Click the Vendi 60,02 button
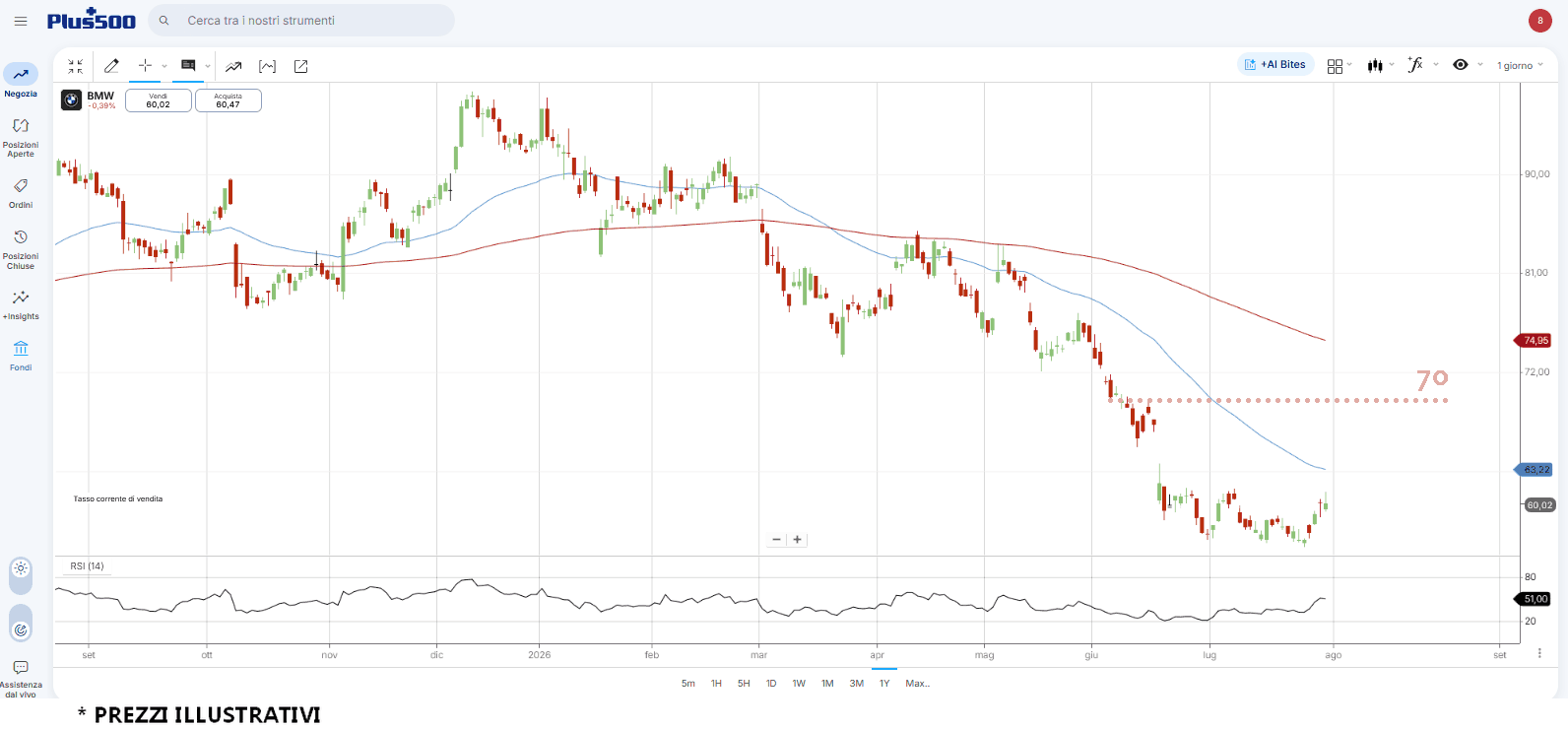Image resolution: width=1568 pixels, height=729 pixels. coord(159,100)
